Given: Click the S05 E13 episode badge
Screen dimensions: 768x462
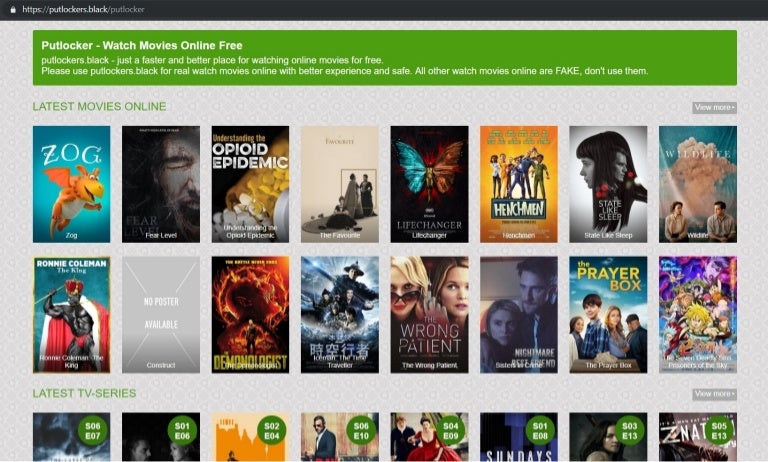Looking at the screenshot, I should pyautogui.click(x=720, y=431).
